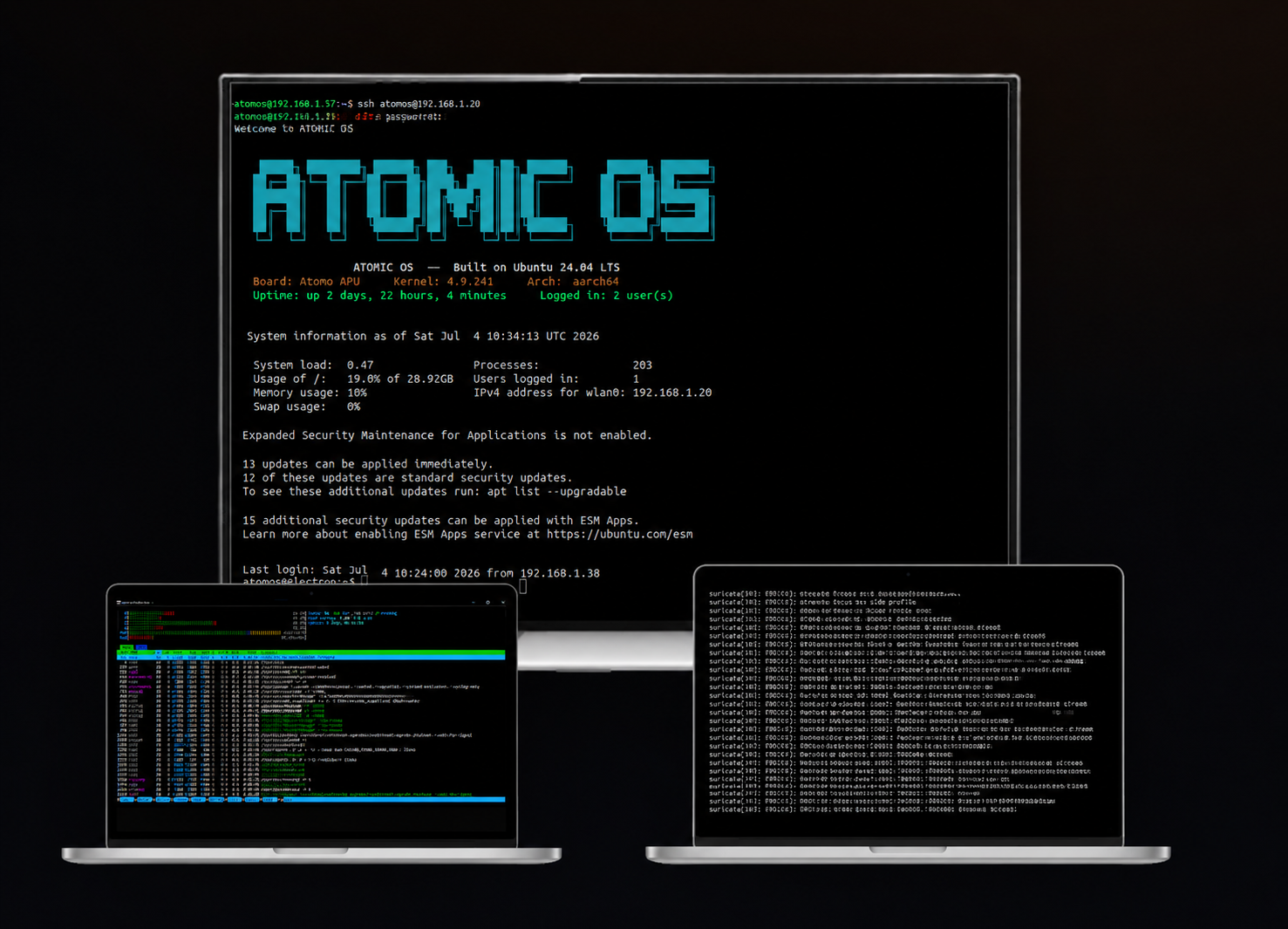The width and height of the screenshot is (1288, 929).
Task: Select the green Main tab in htop
Action: click(126, 647)
